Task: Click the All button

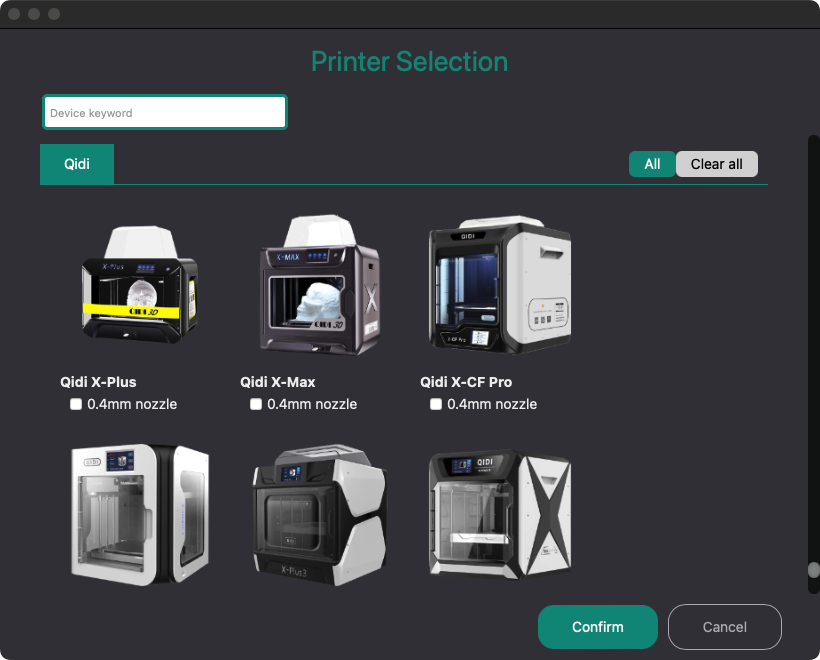Action: point(652,164)
